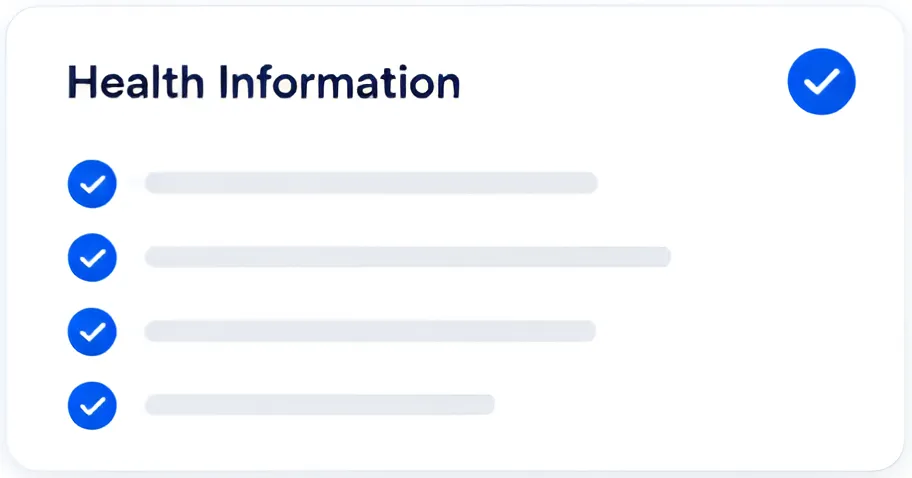The height and width of the screenshot is (478, 912).
Task: Open the list entry under the Health Information title
Action: [333, 184]
